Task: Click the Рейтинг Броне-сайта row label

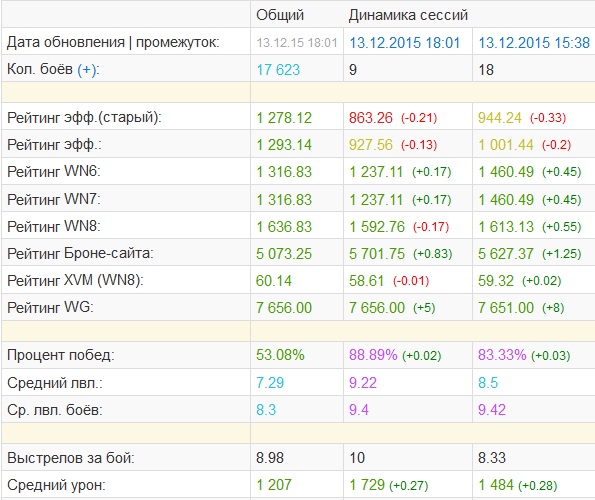Action: (x=80, y=253)
